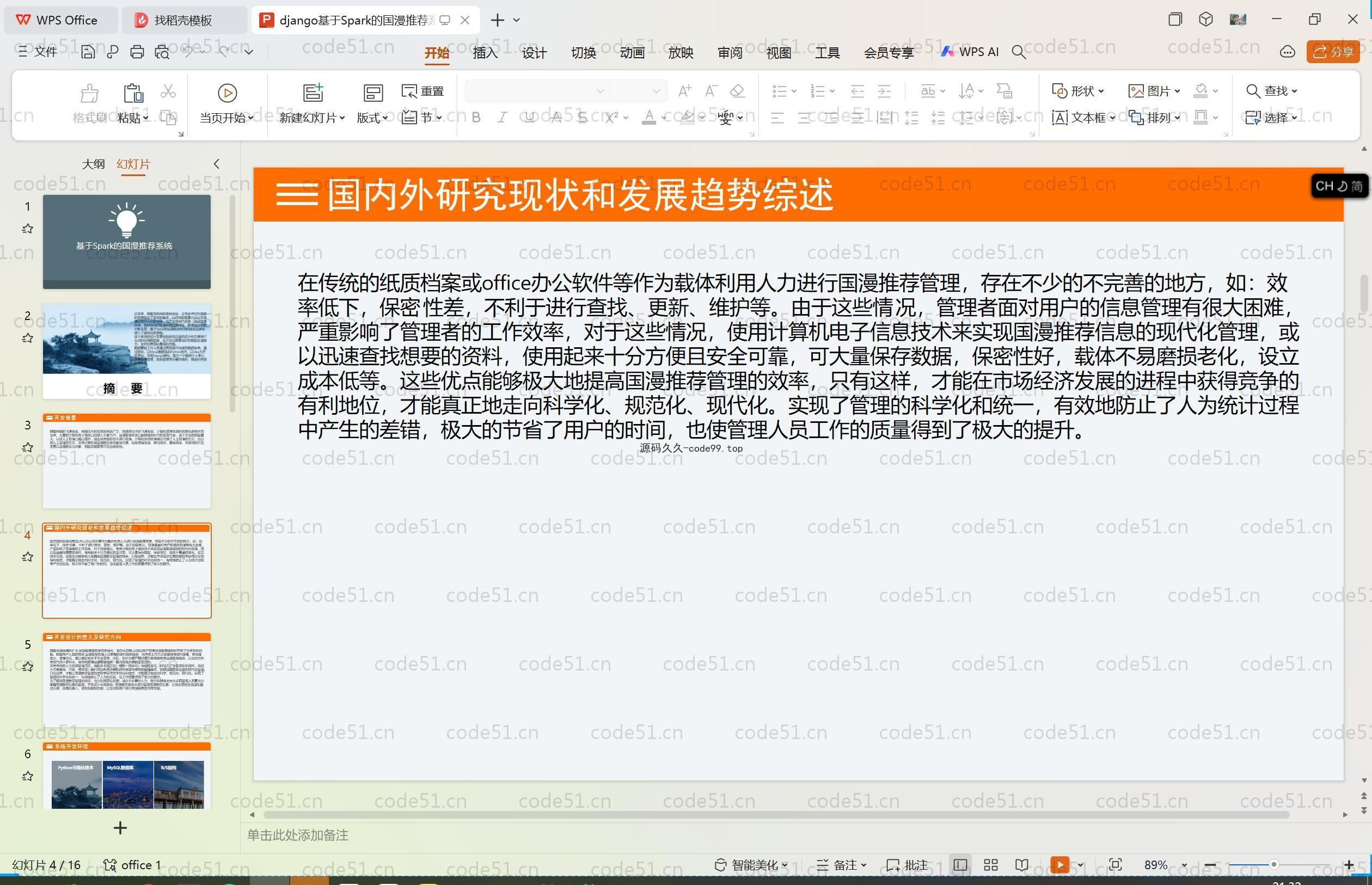Viewport: 1372px width, 885px height.
Task: Expand the Paste (粘贴) dropdown arrow
Action: [x=145, y=118]
